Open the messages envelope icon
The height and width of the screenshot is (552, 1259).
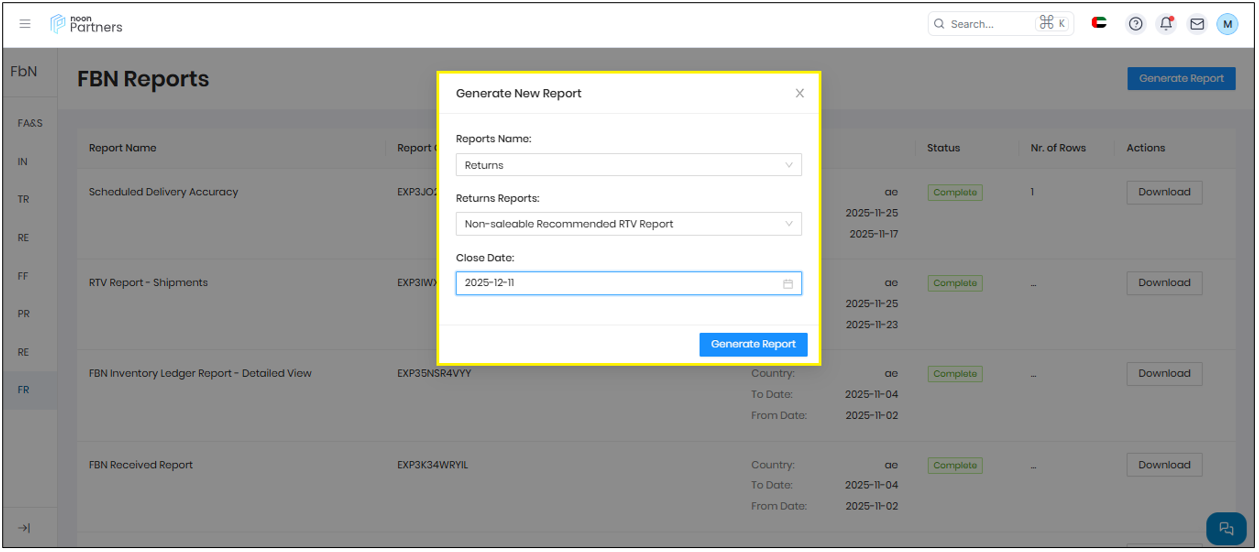[1196, 24]
